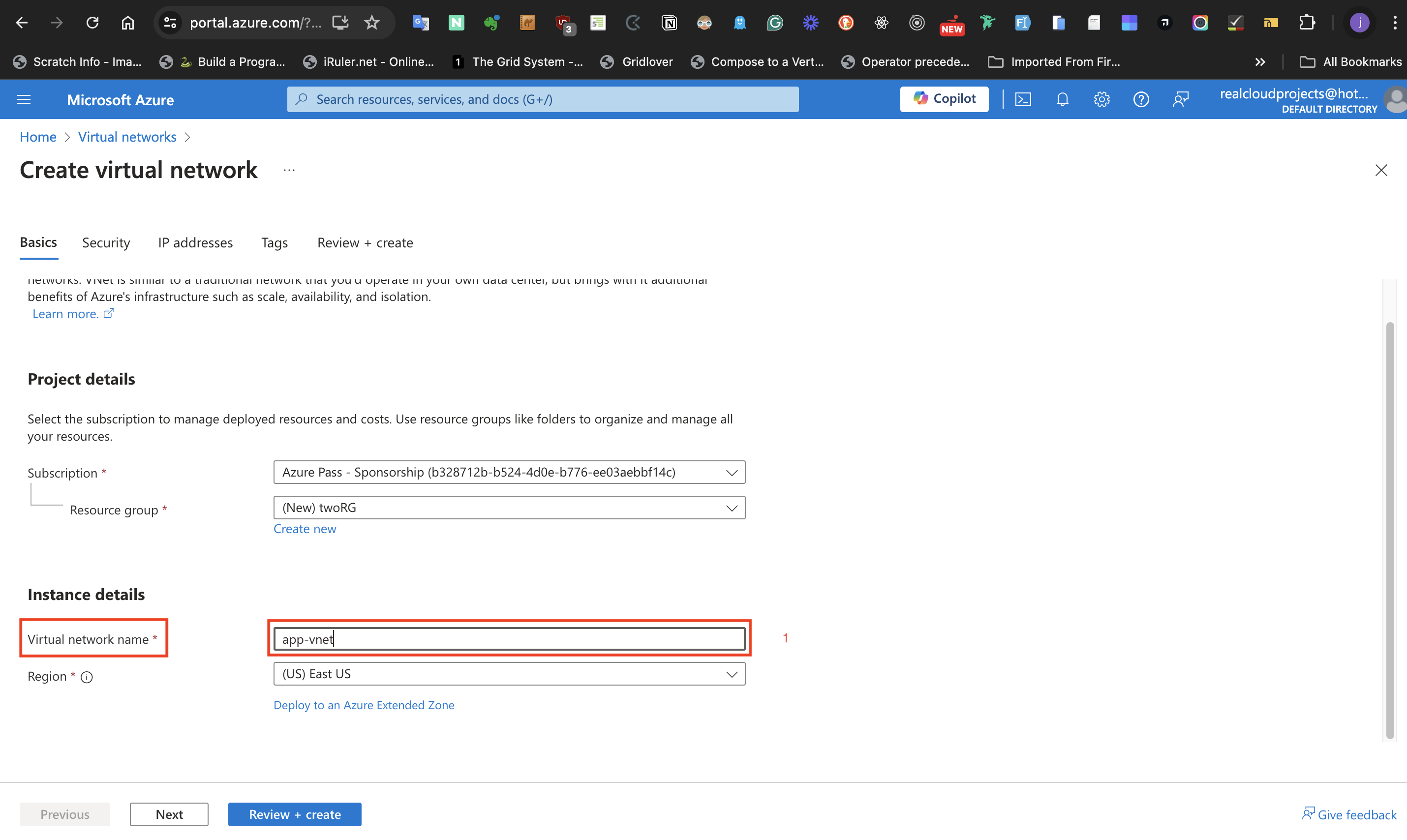
Task: Switch to the IP addresses tab
Action: pyautogui.click(x=195, y=242)
